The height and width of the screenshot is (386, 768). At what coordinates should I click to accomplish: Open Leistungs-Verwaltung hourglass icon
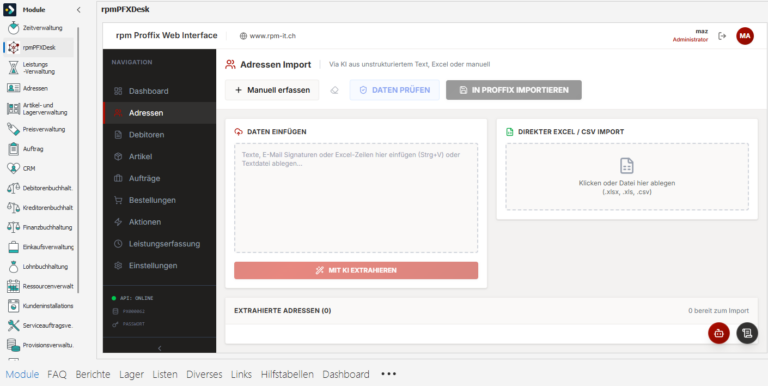tap(13, 68)
